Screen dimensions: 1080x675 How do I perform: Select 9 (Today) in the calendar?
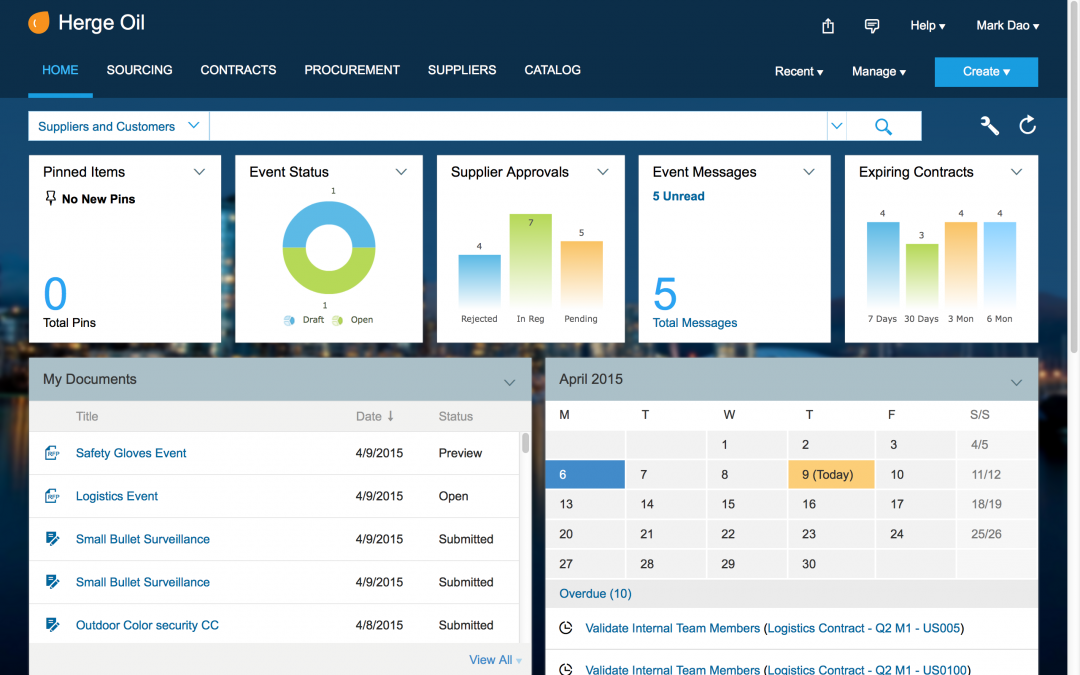[x=831, y=475]
